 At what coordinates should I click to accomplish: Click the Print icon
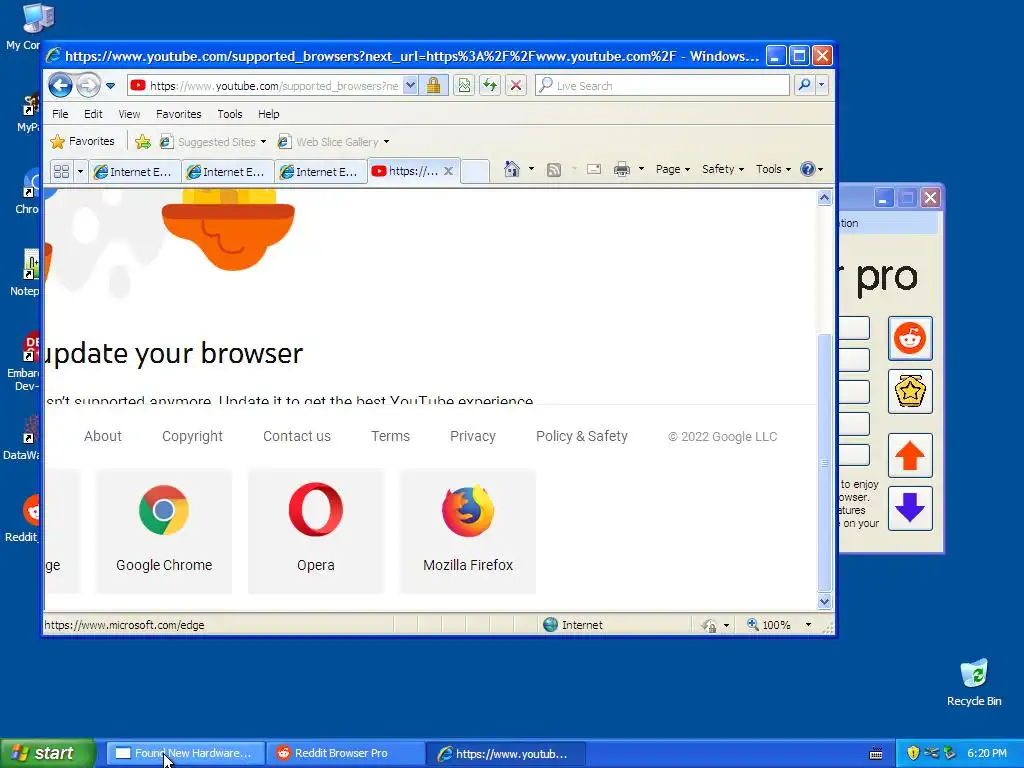(x=622, y=170)
